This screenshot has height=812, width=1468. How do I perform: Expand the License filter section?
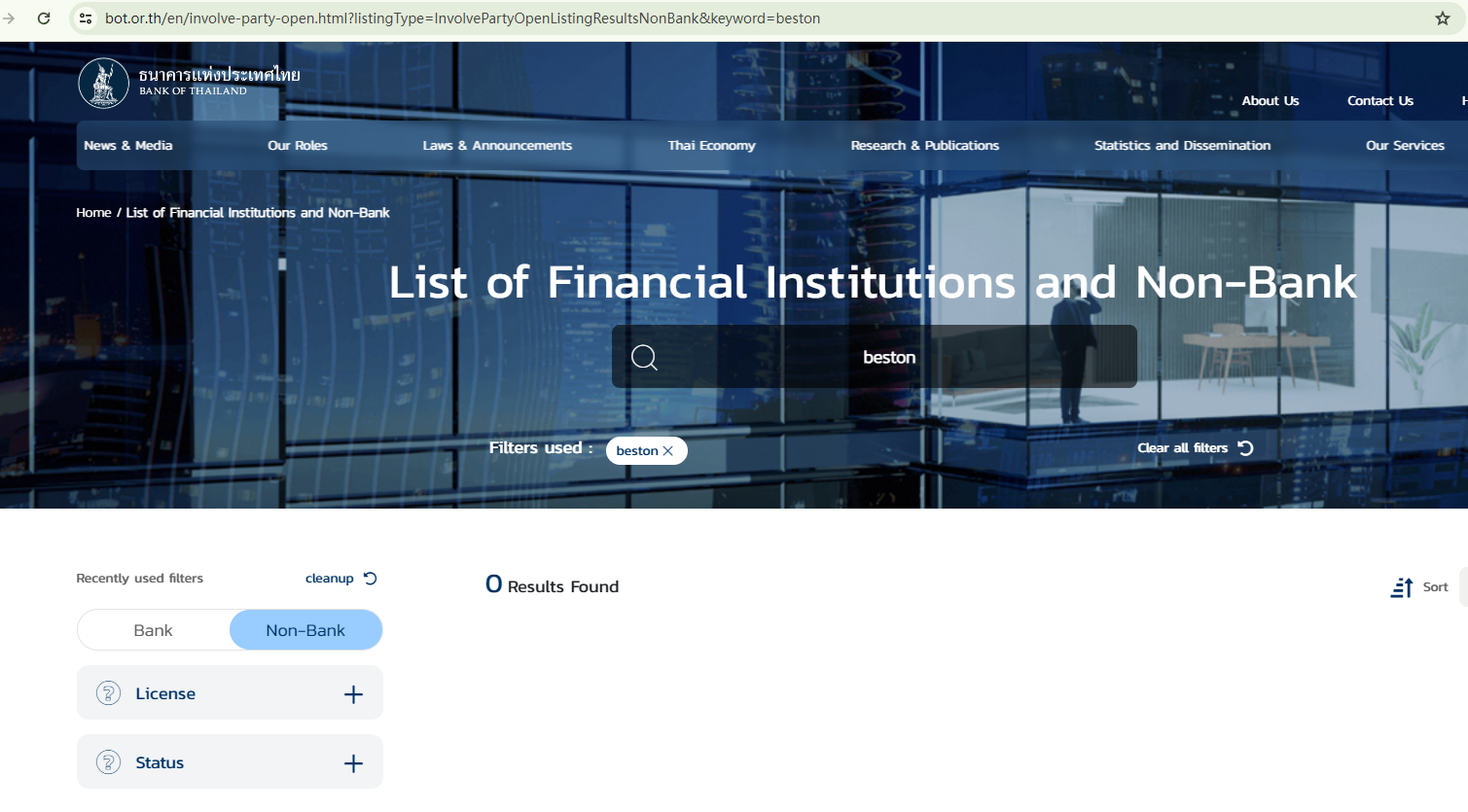click(353, 694)
